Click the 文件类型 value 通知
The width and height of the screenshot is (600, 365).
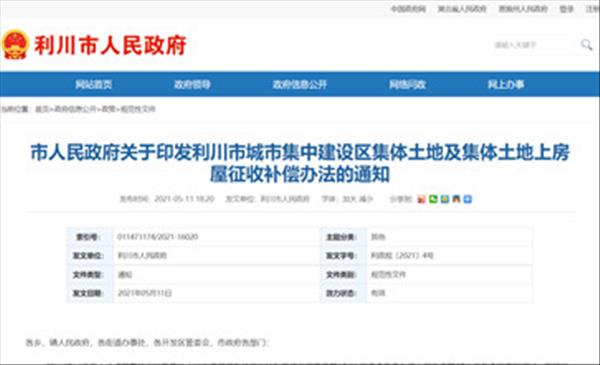[x=125, y=274]
